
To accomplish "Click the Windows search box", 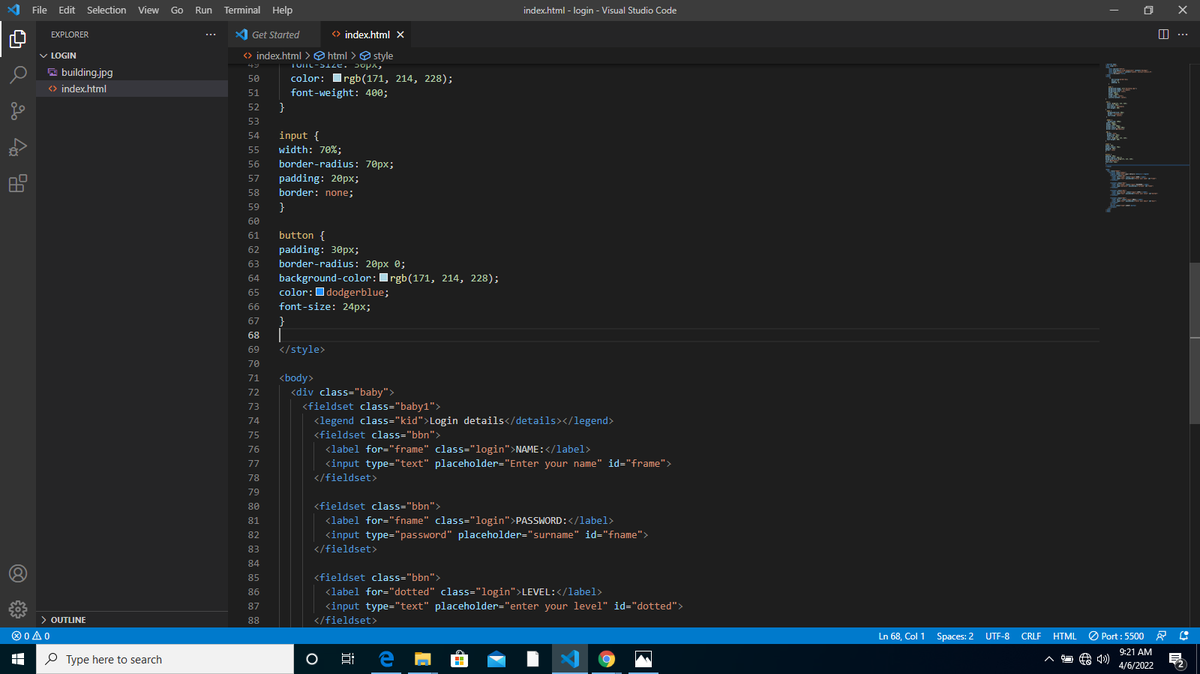I will click(x=165, y=659).
